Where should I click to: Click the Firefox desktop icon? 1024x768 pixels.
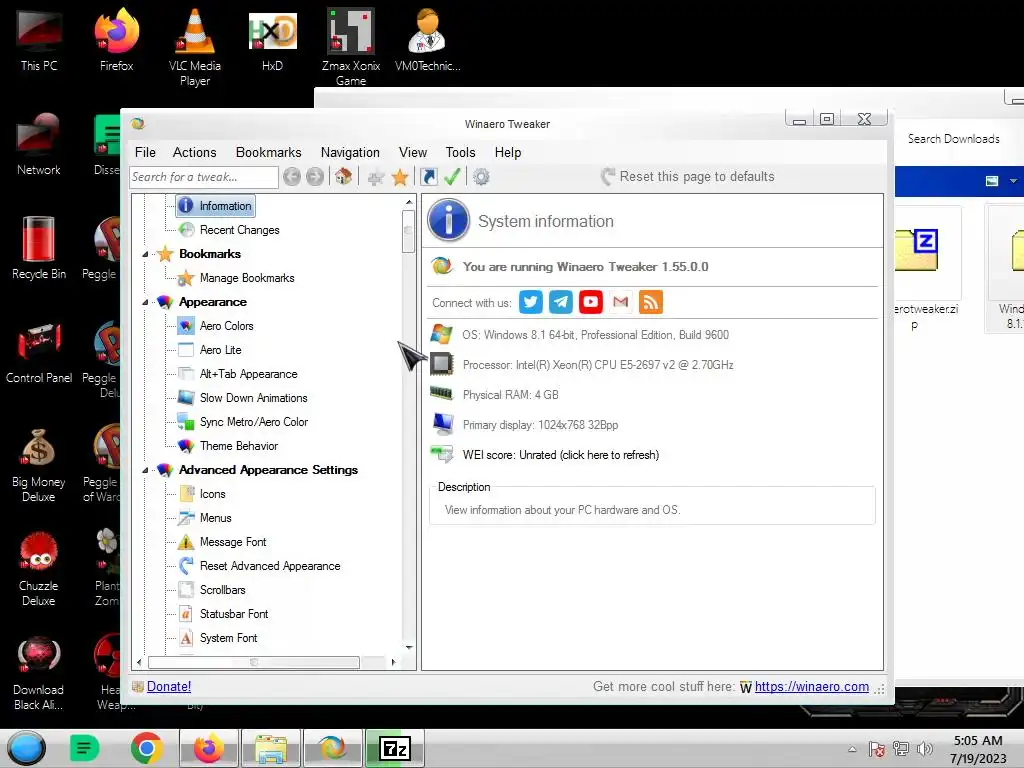click(x=116, y=40)
